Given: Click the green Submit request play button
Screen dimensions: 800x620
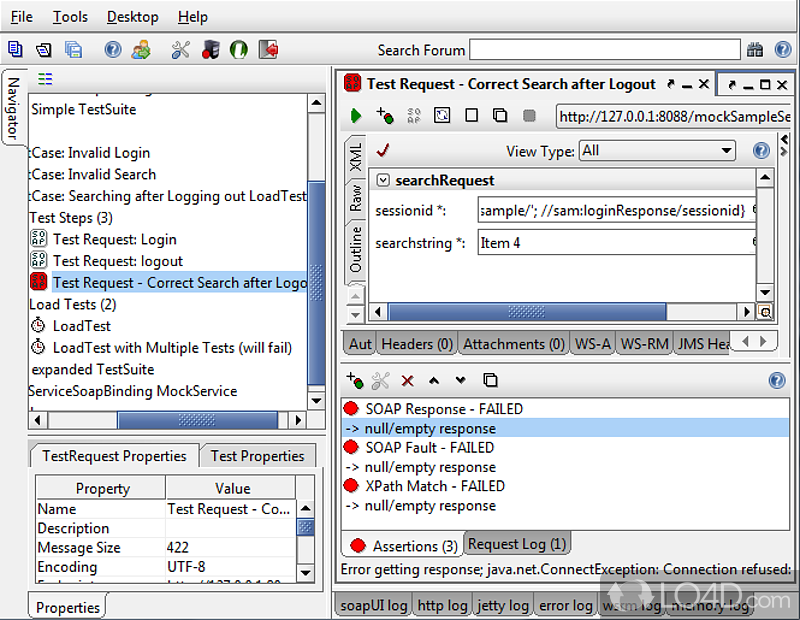Looking at the screenshot, I should [x=355, y=116].
